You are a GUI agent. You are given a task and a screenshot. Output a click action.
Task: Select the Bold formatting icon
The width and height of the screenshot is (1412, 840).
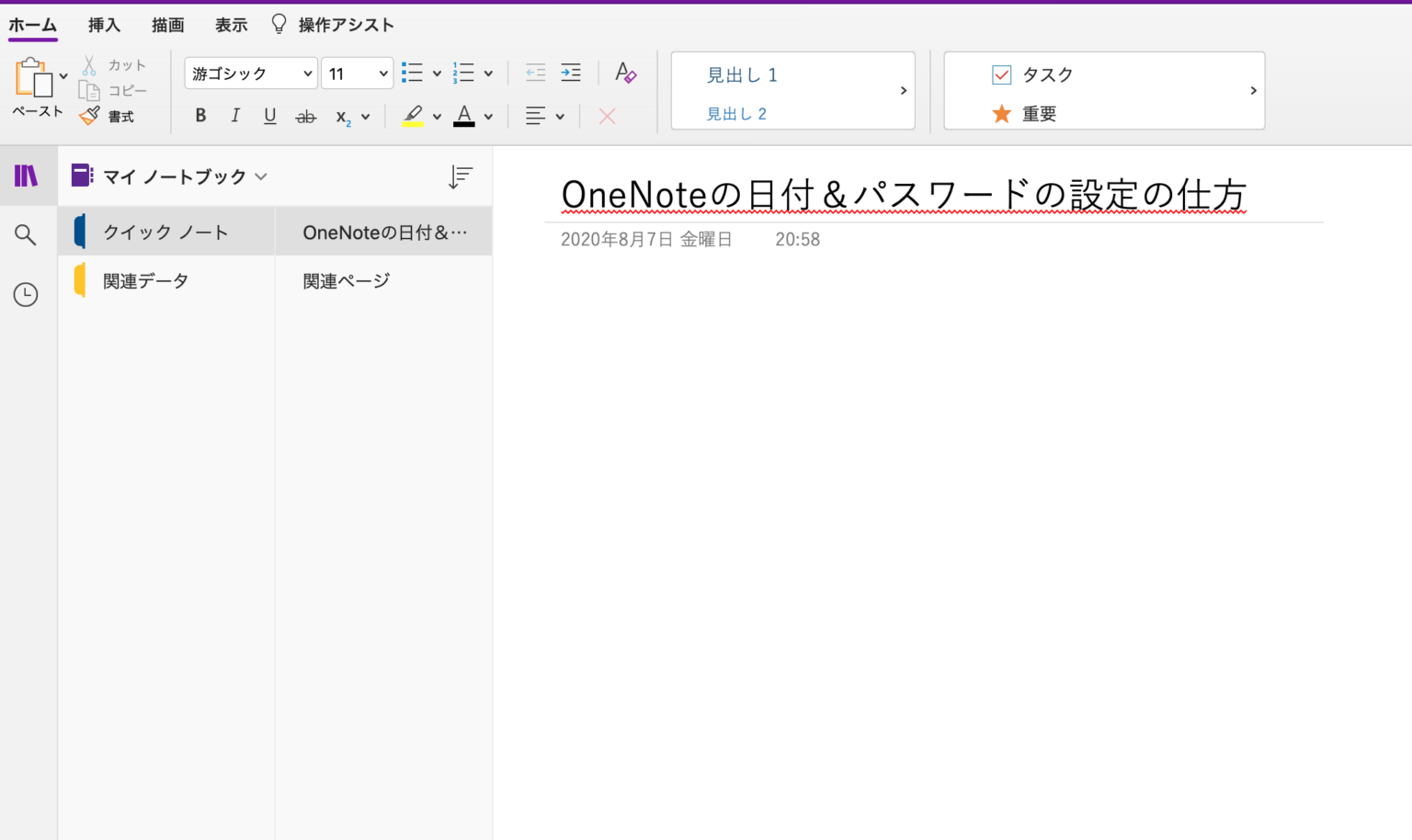click(x=200, y=115)
